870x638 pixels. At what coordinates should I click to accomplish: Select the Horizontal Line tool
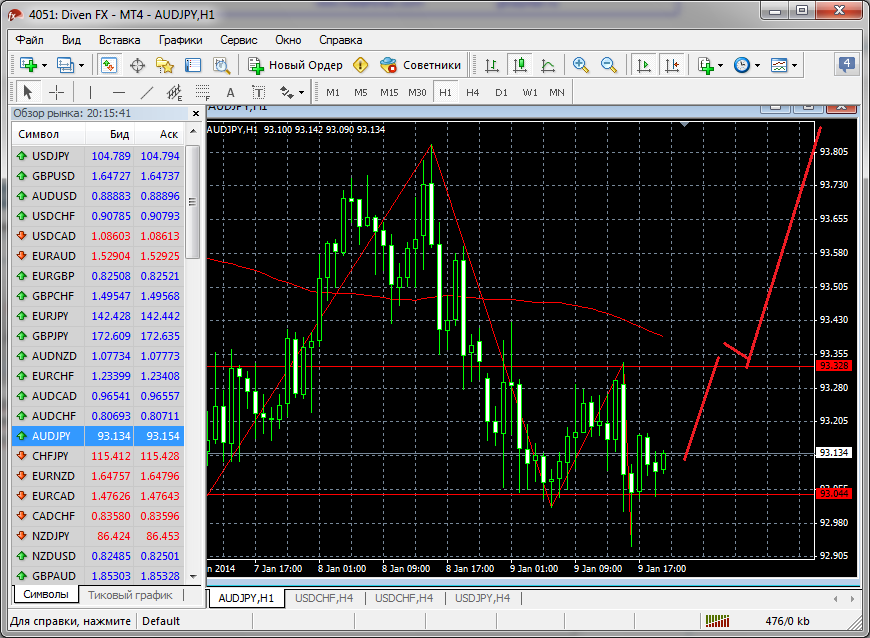(119, 92)
